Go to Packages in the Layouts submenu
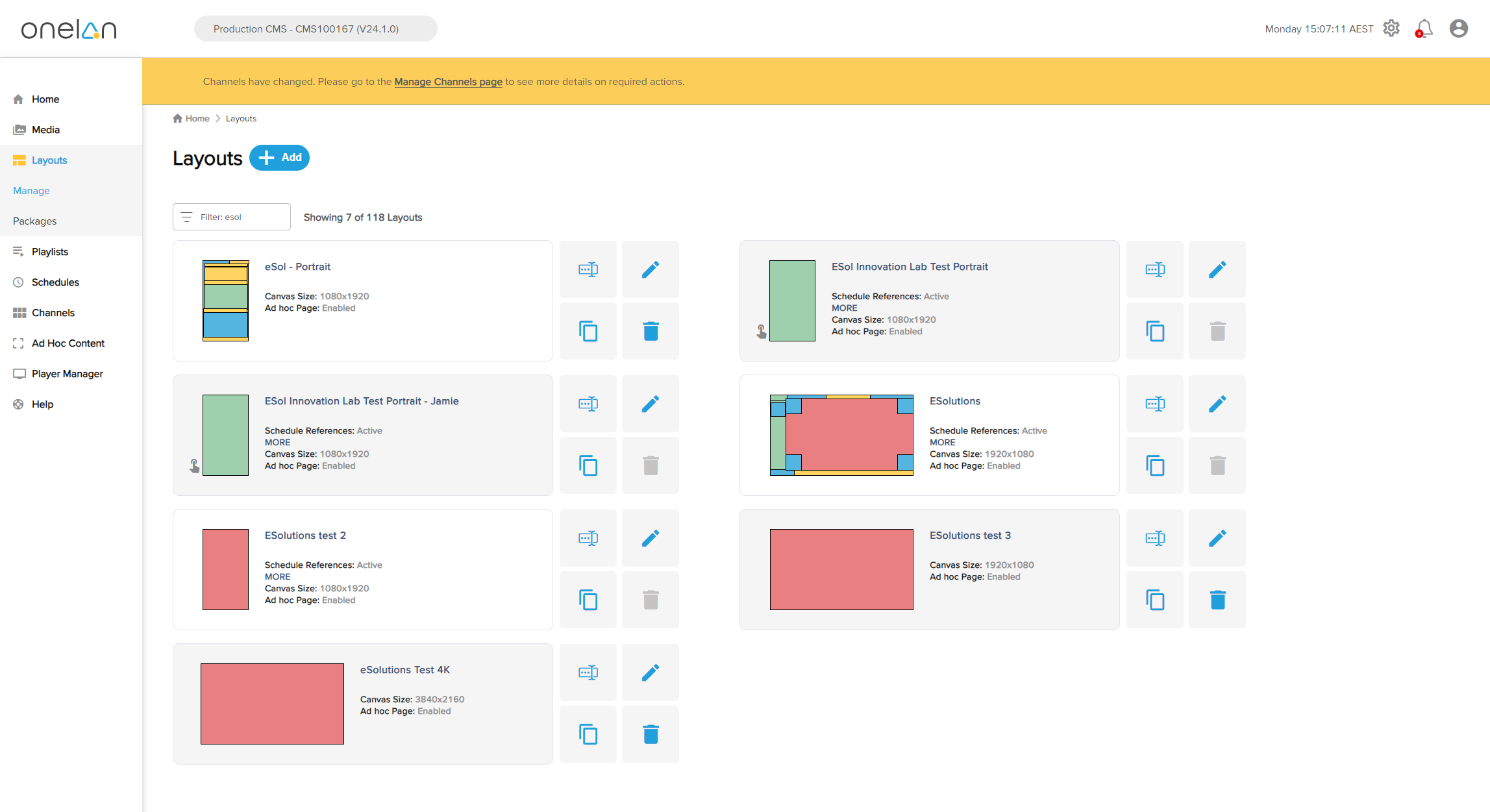This screenshot has height=812, width=1490. click(x=34, y=221)
